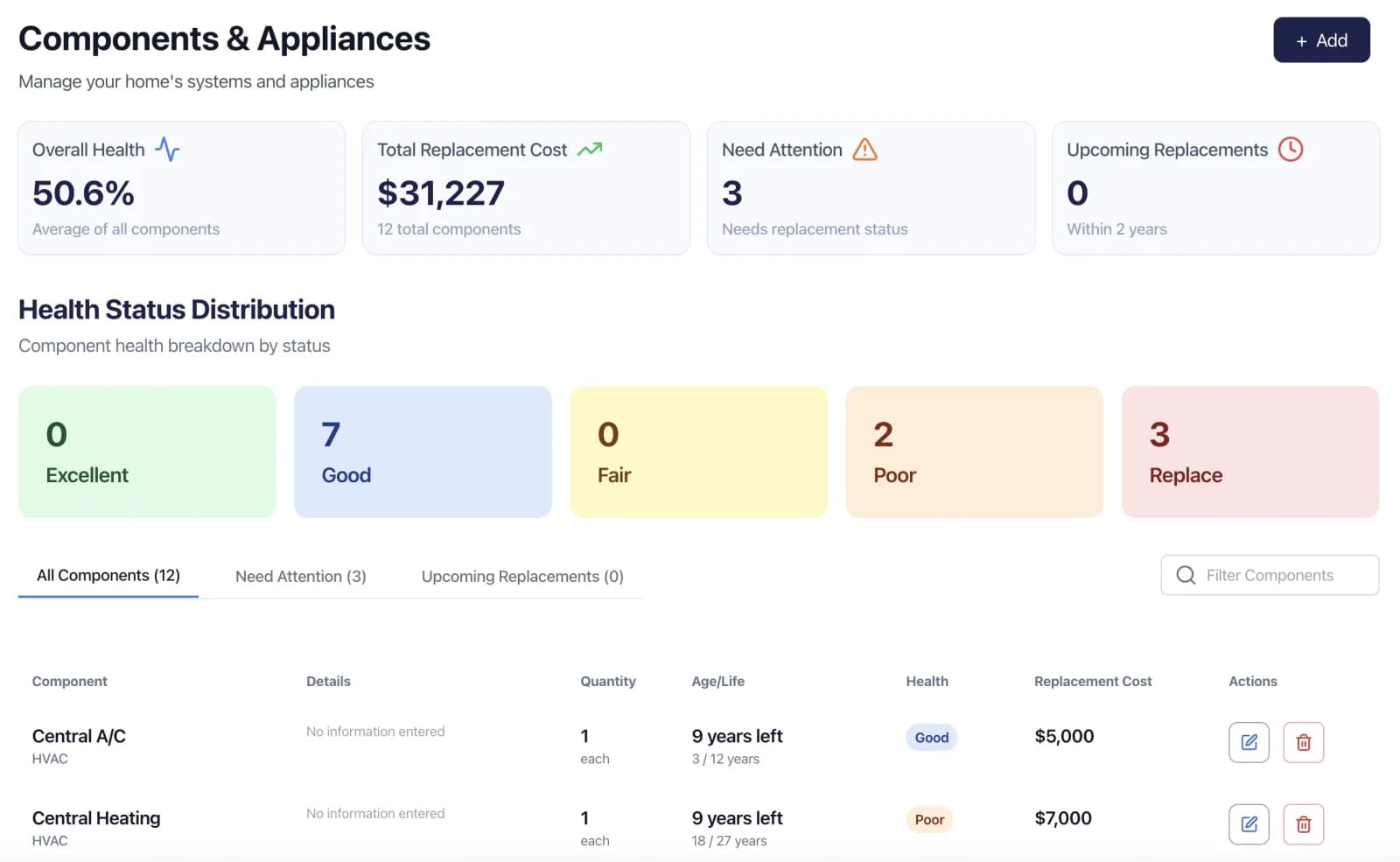Image resolution: width=1400 pixels, height=862 pixels.
Task: Click the Good health badge for Central A/C
Action: tap(932, 738)
